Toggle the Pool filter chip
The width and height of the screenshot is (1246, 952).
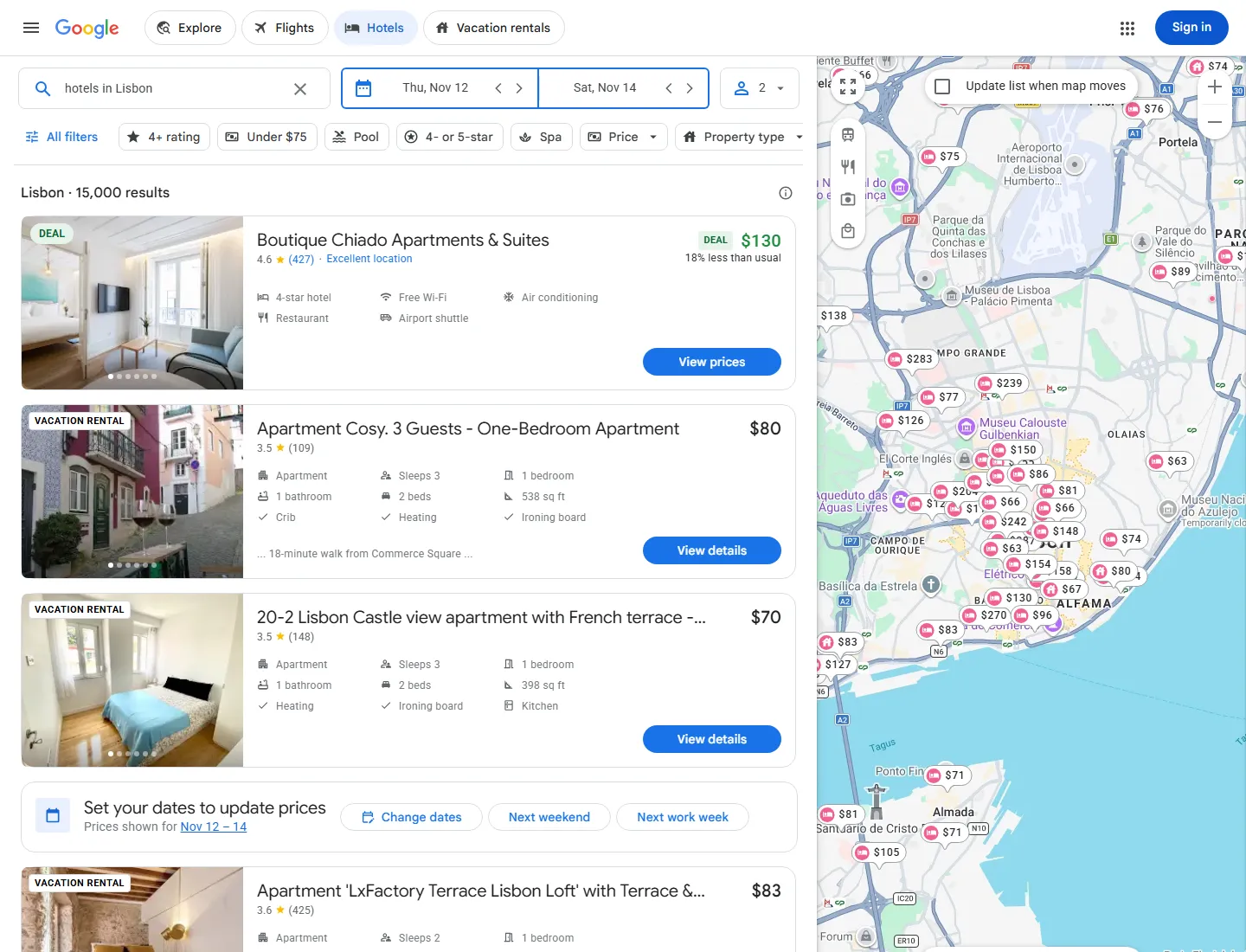[x=356, y=137]
